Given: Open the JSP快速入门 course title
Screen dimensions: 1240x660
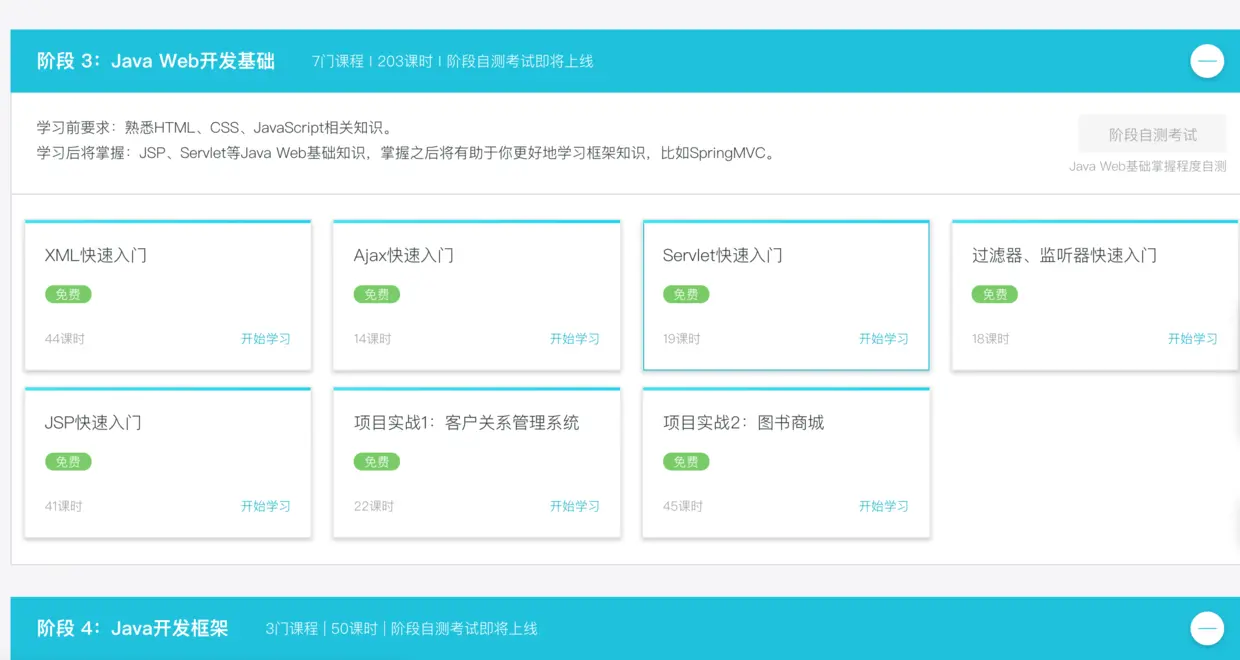Looking at the screenshot, I should (93, 422).
